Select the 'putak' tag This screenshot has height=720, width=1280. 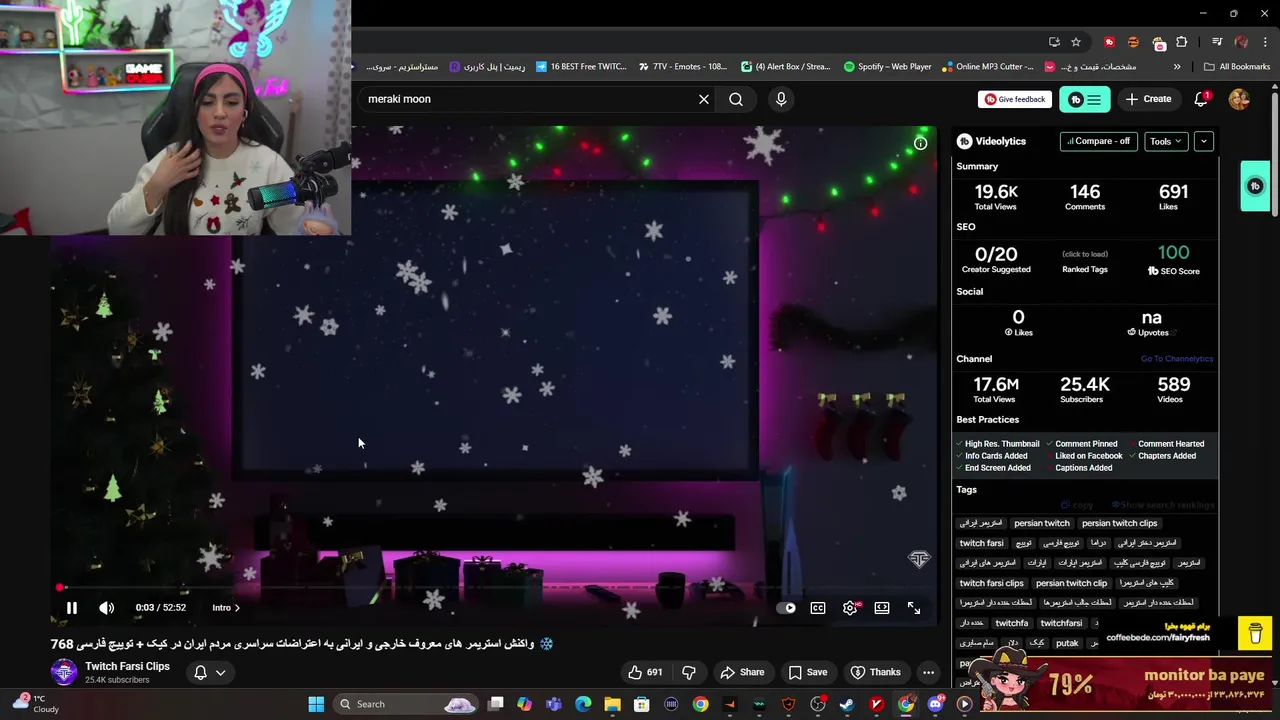(x=1067, y=643)
